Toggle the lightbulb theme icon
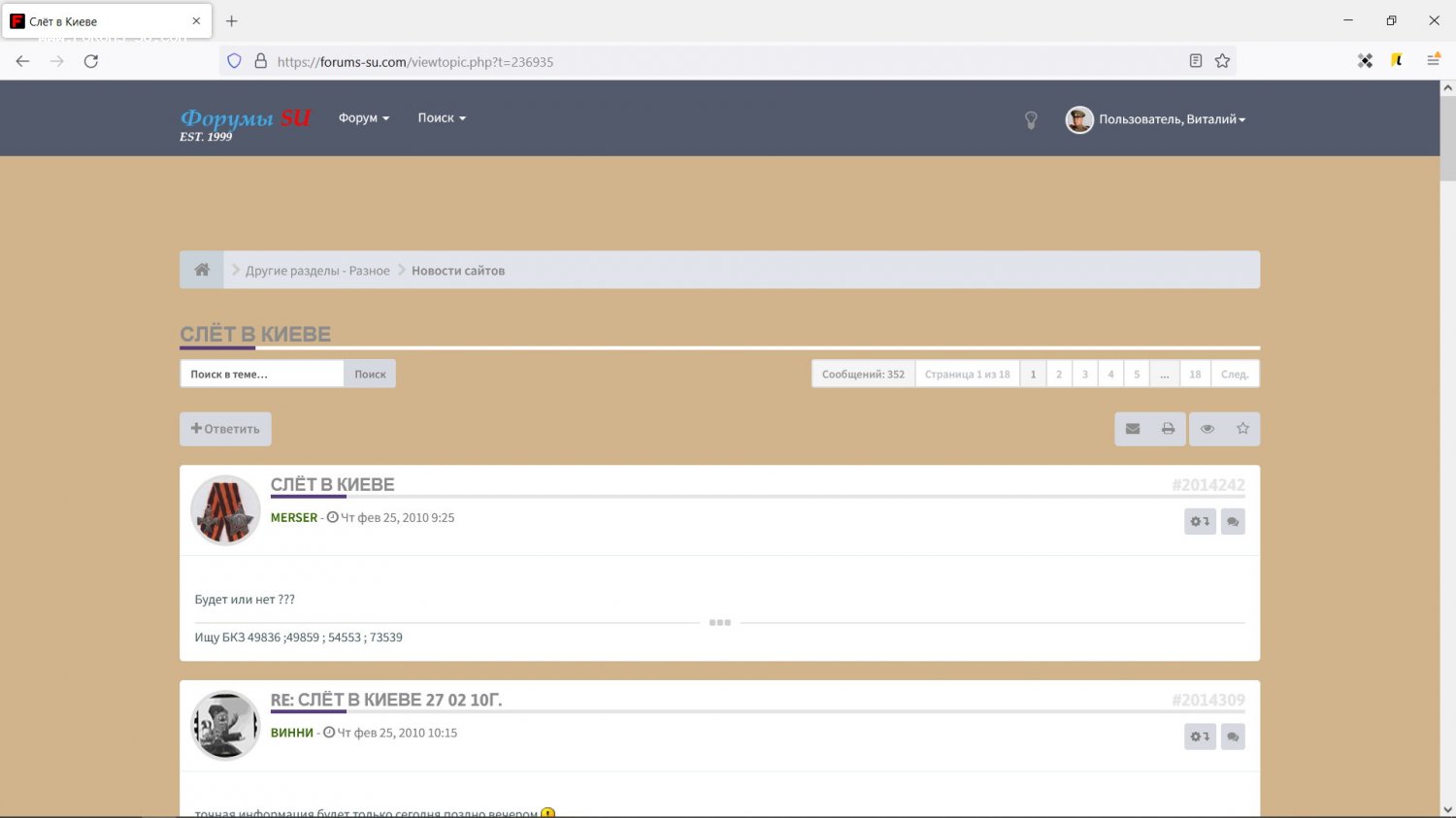 (x=1031, y=119)
